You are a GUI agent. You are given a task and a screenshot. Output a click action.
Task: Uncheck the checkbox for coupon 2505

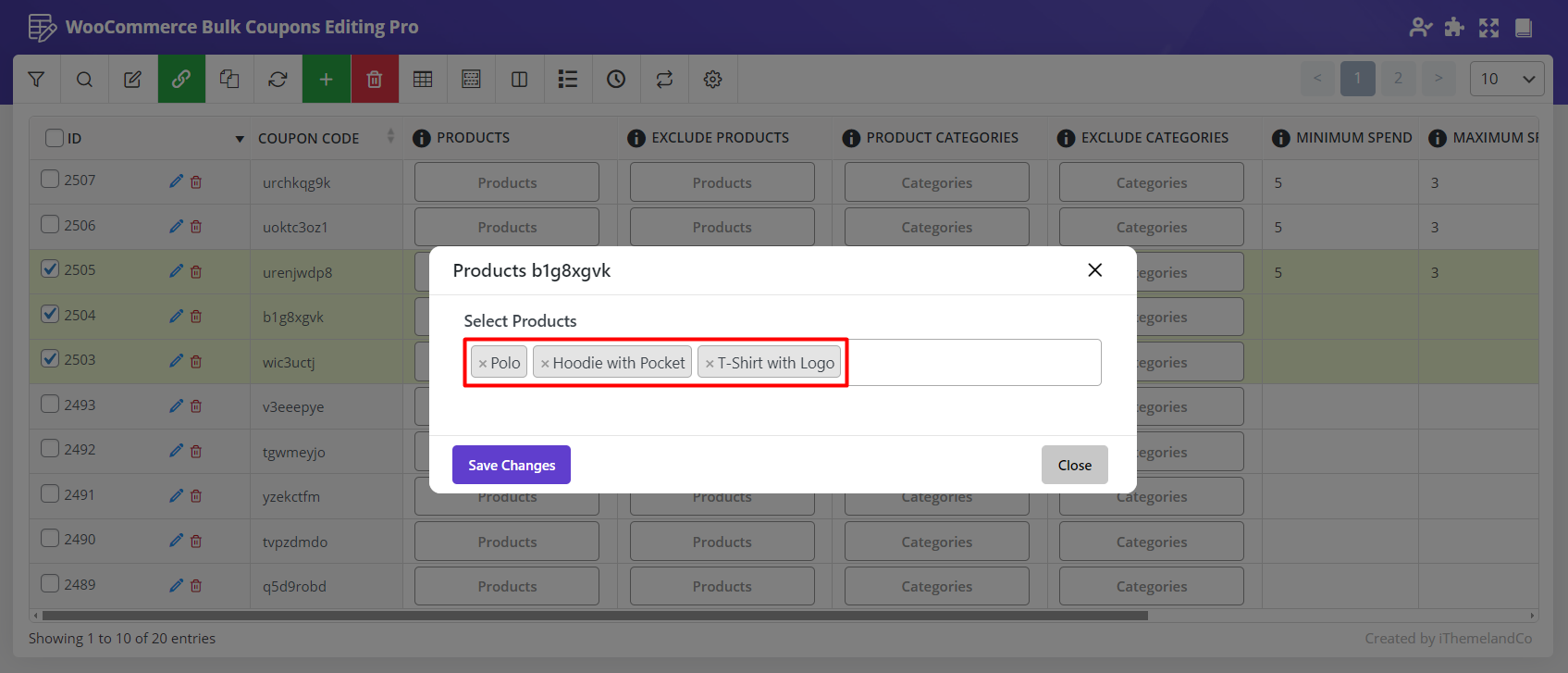click(x=50, y=269)
